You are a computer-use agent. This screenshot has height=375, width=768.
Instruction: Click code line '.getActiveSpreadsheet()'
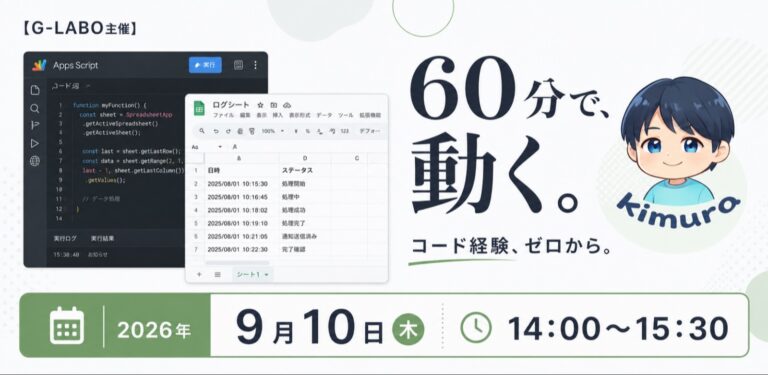tap(120, 123)
